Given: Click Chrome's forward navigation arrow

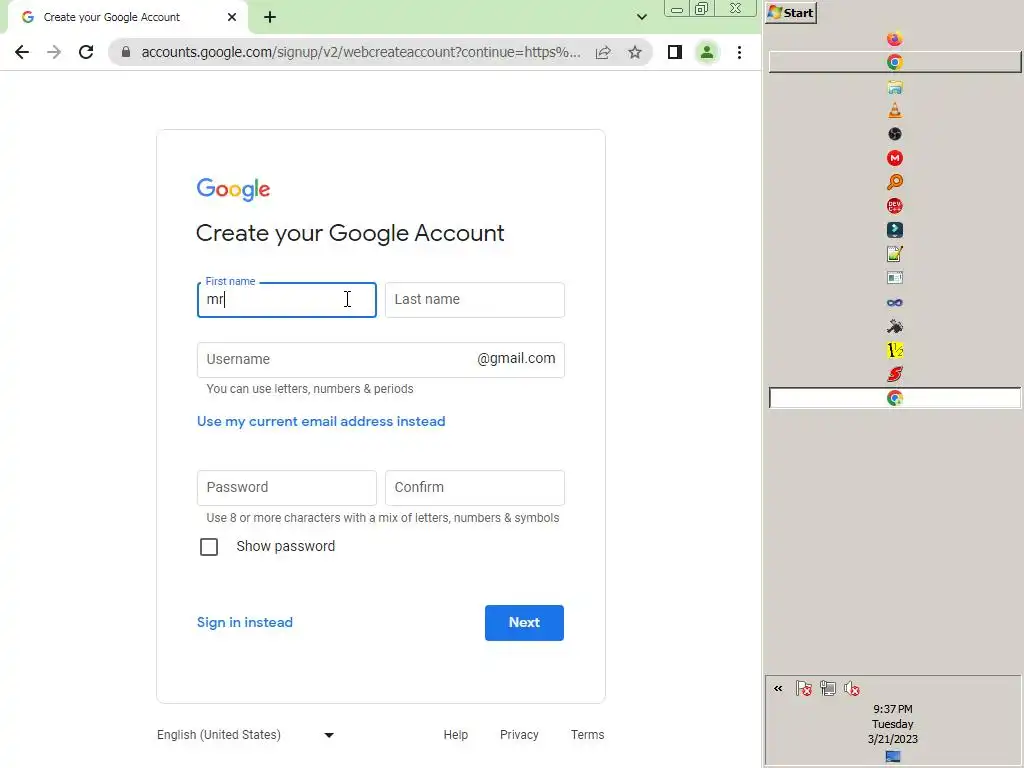Looking at the screenshot, I should 54,52.
